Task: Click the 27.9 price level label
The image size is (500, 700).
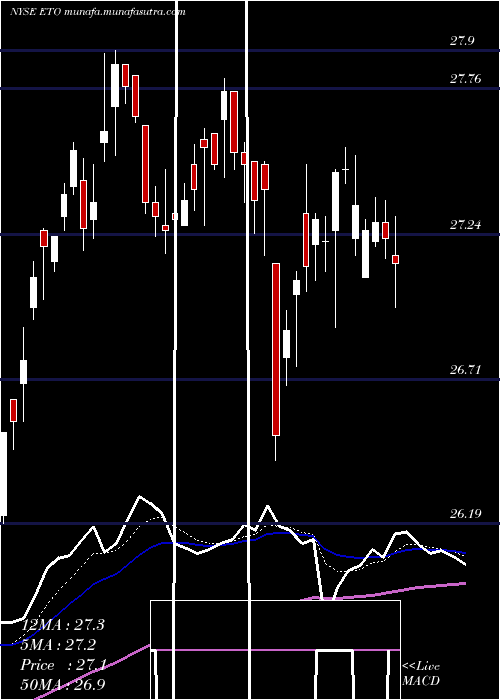Action: point(462,42)
